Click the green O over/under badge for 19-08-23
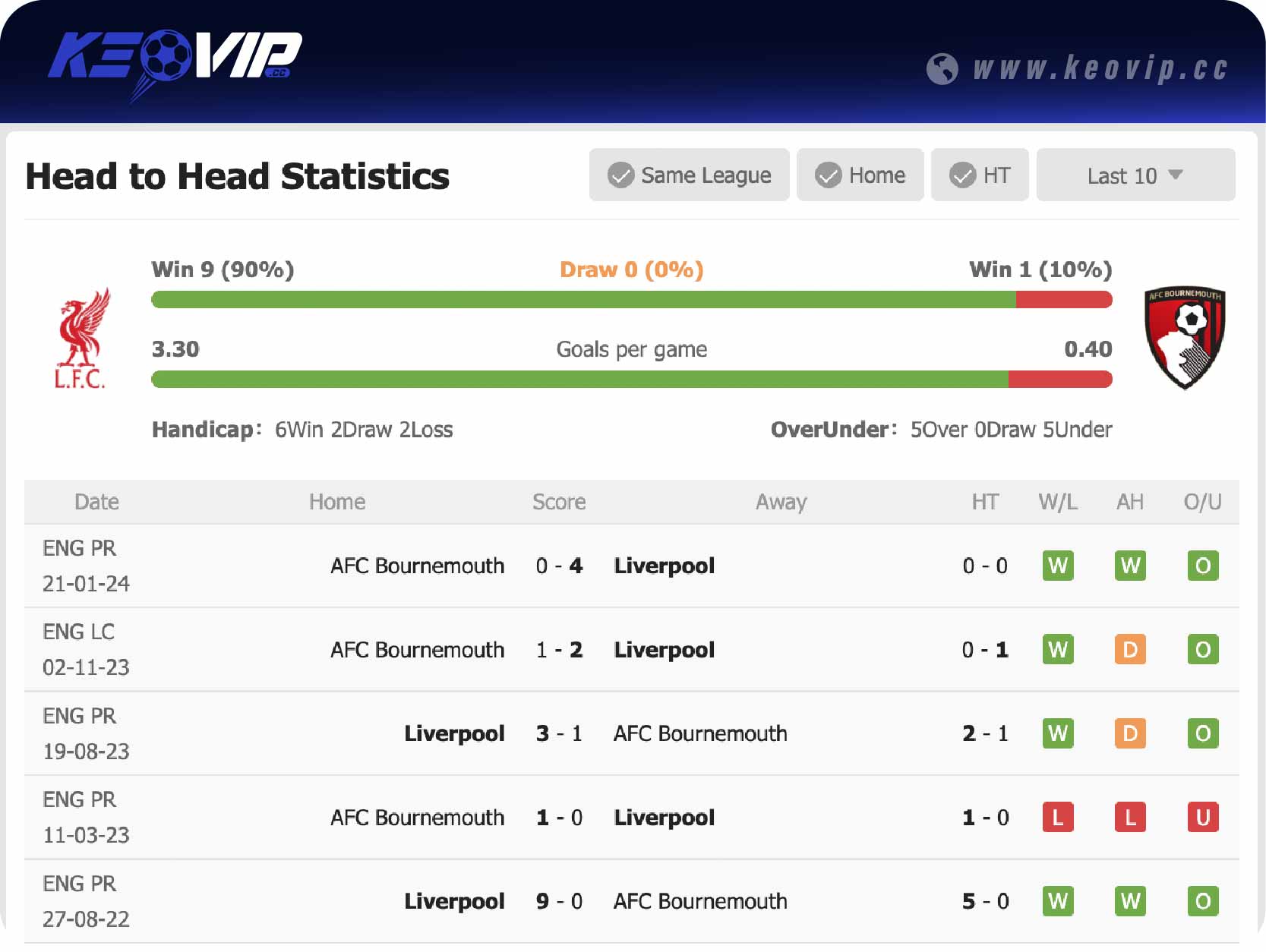The image size is (1266, 952). (x=1202, y=734)
